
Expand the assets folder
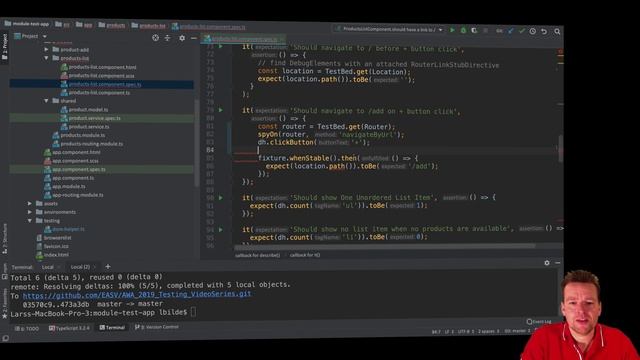click(30, 203)
